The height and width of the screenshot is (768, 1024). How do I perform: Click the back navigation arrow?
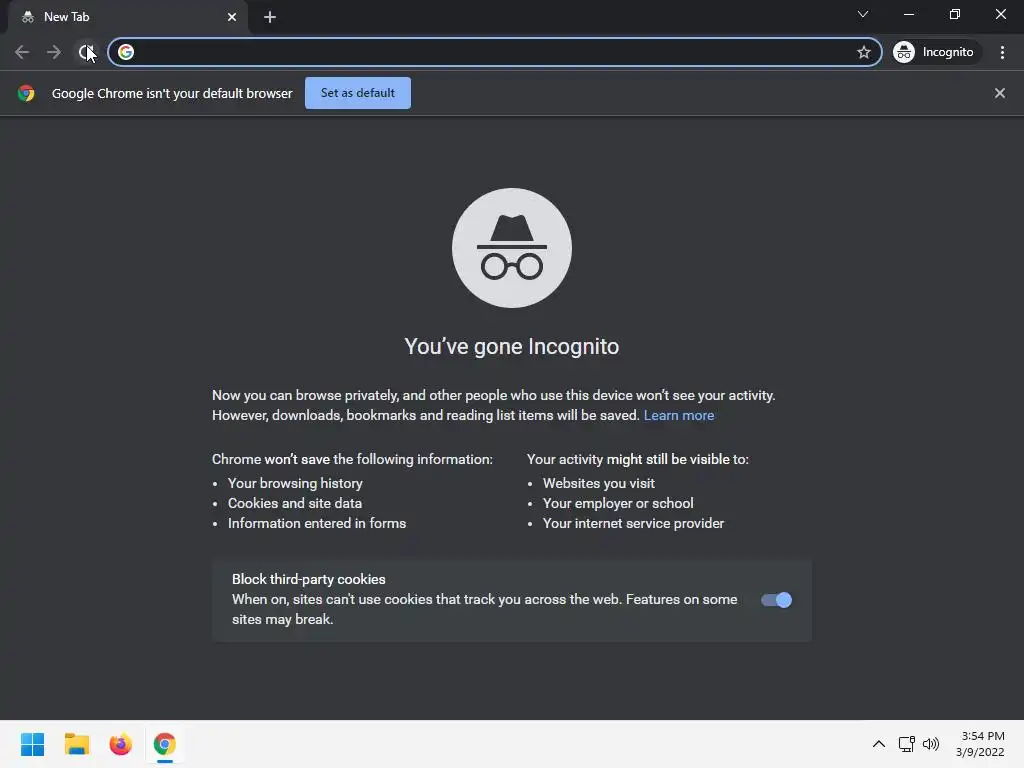pyautogui.click(x=22, y=52)
